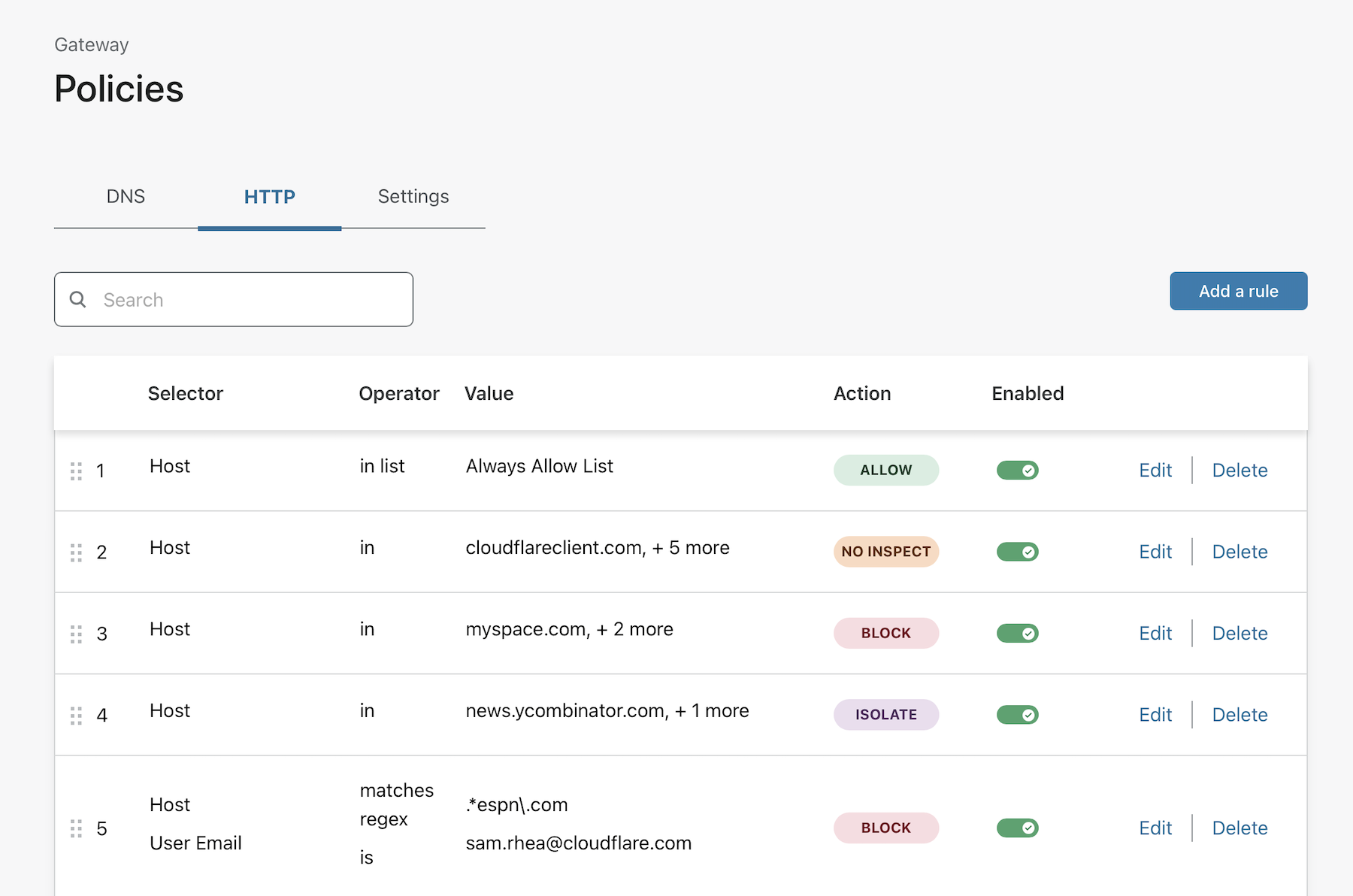Select the HTTP tab

(x=269, y=197)
